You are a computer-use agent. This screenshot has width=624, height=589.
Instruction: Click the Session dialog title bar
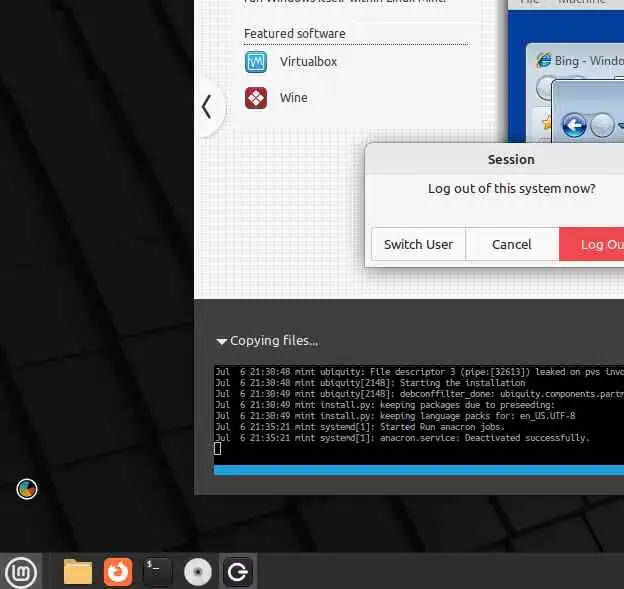pyautogui.click(x=495, y=159)
